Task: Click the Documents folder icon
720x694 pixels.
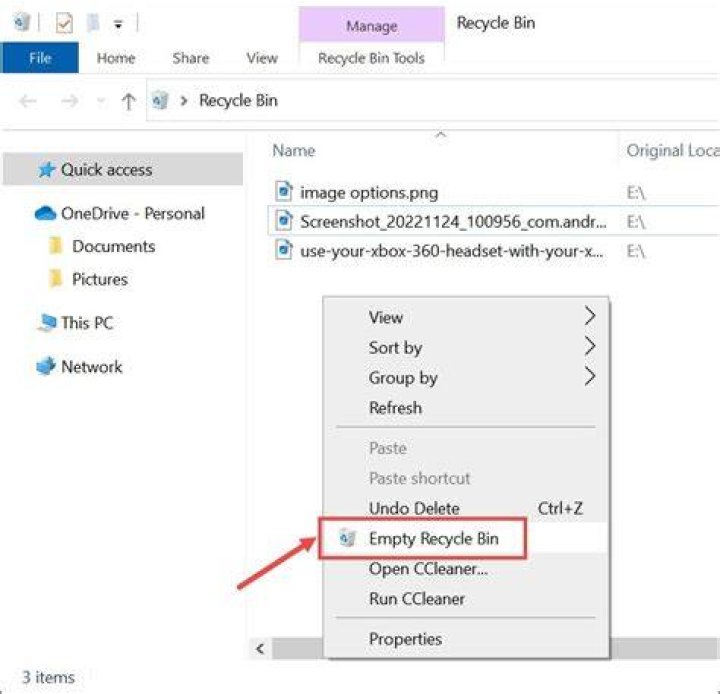Action: (56, 246)
